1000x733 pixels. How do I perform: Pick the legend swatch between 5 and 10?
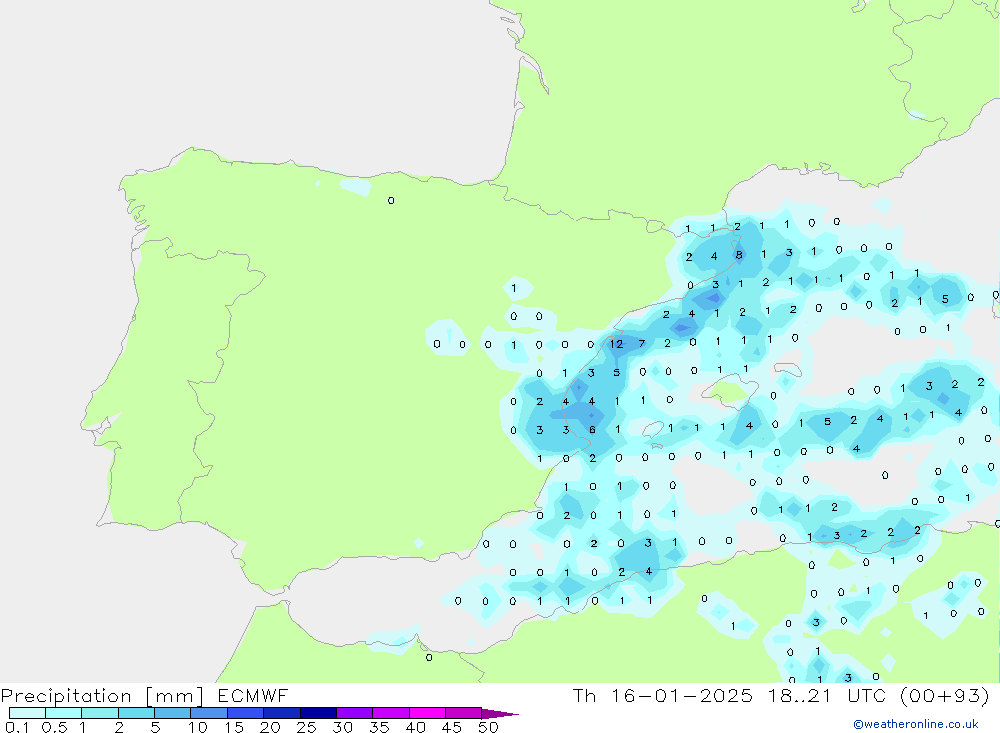(172, 714)
